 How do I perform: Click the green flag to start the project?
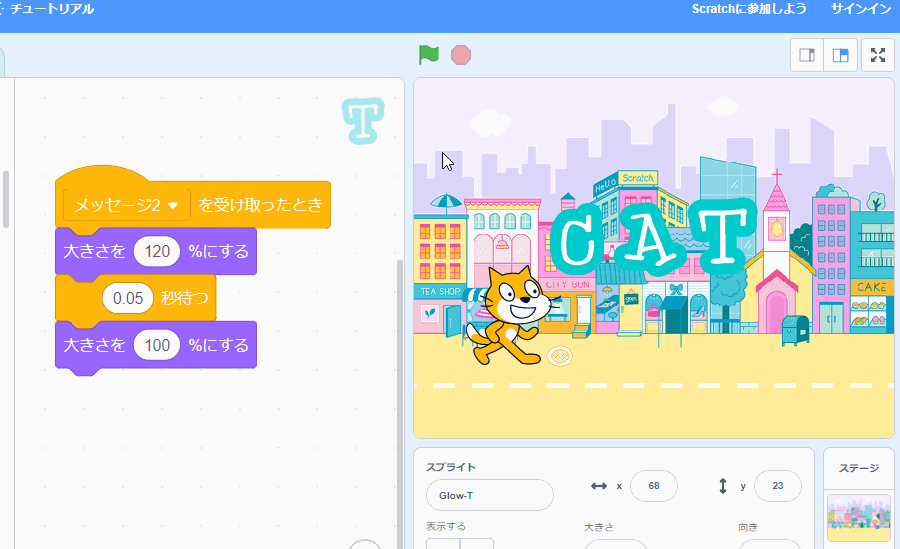point(429,55)
